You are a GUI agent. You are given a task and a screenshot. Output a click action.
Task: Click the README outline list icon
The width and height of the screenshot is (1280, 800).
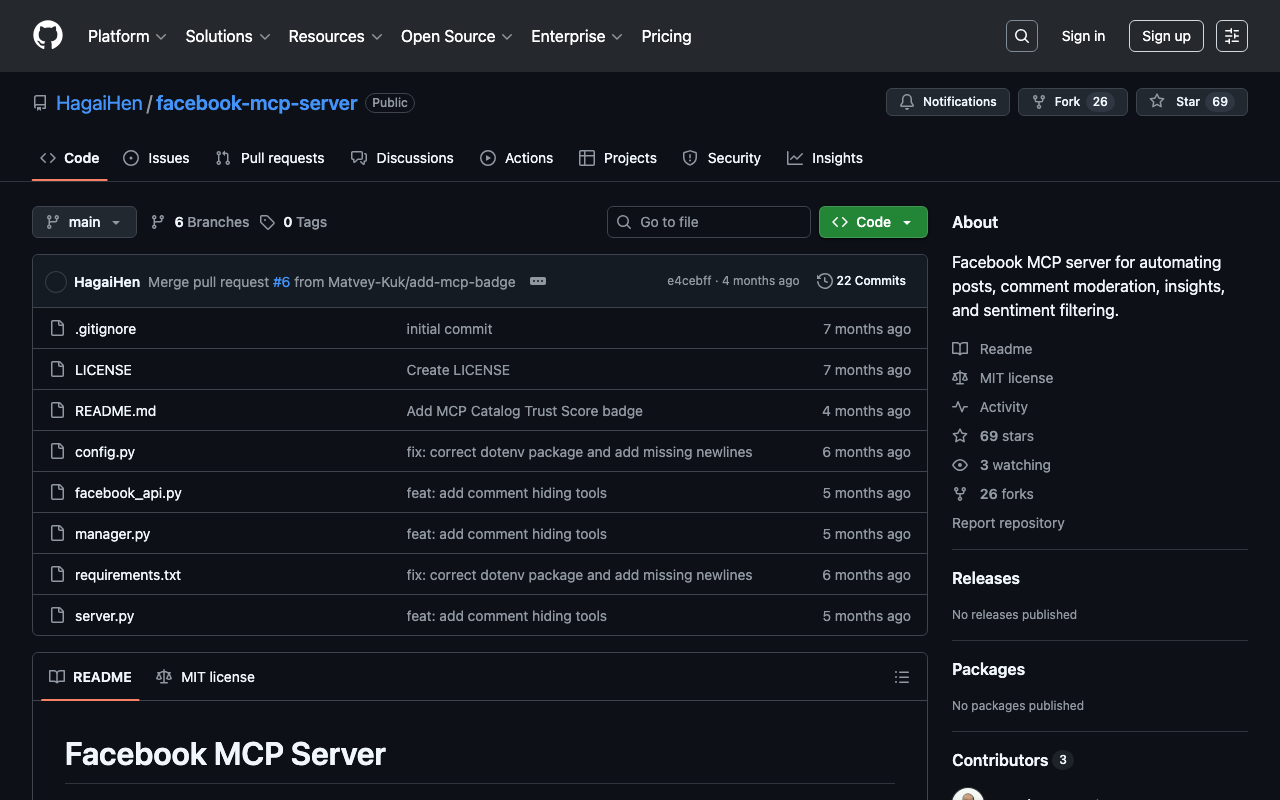click(901, 677)
